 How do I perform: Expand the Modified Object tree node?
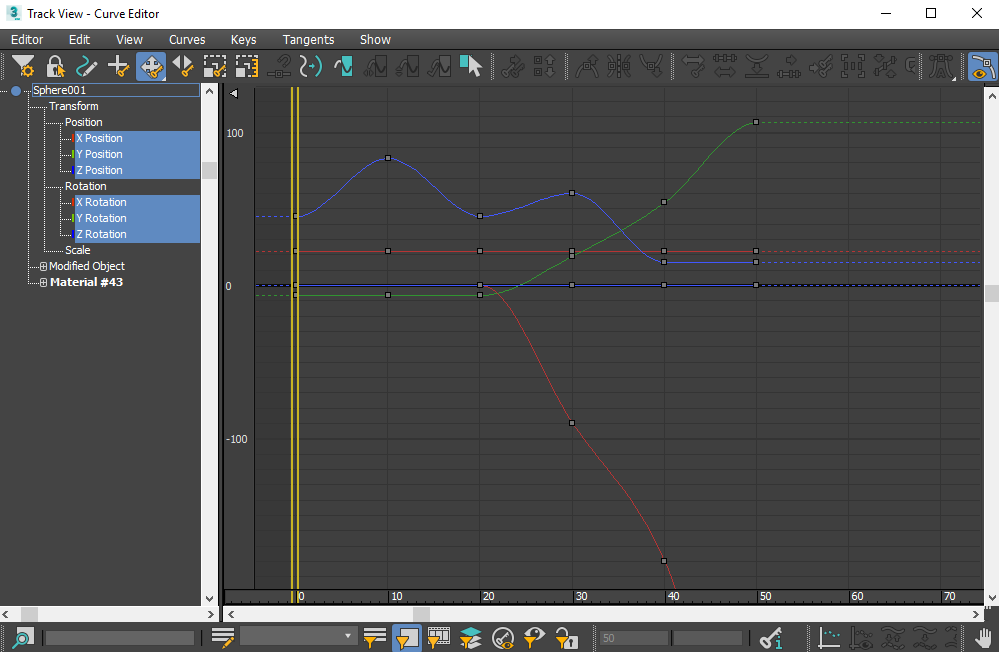pos(43,266)
